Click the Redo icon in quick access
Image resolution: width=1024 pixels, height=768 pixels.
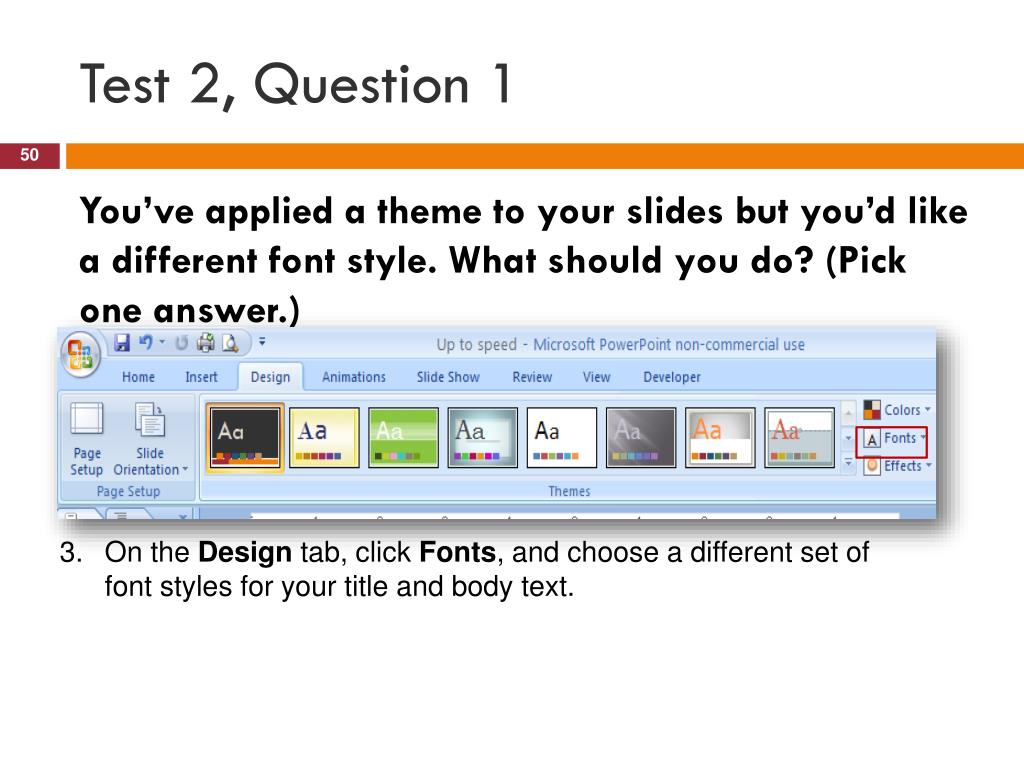pyautogui.click(x=181, y=343)
